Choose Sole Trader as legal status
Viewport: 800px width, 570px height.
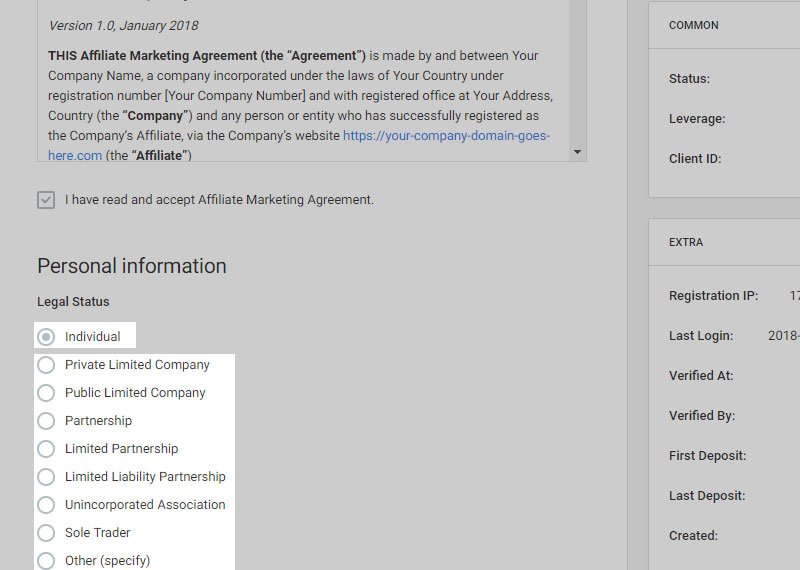coord(46,533)
